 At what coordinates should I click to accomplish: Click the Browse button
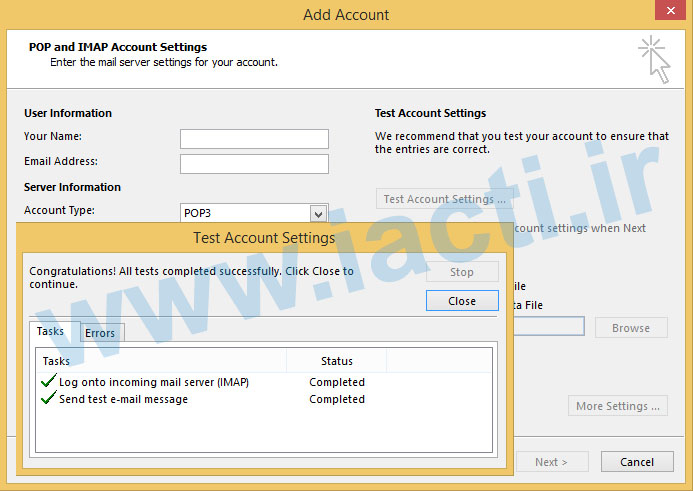pyautogui.click(x=631, y=328)
